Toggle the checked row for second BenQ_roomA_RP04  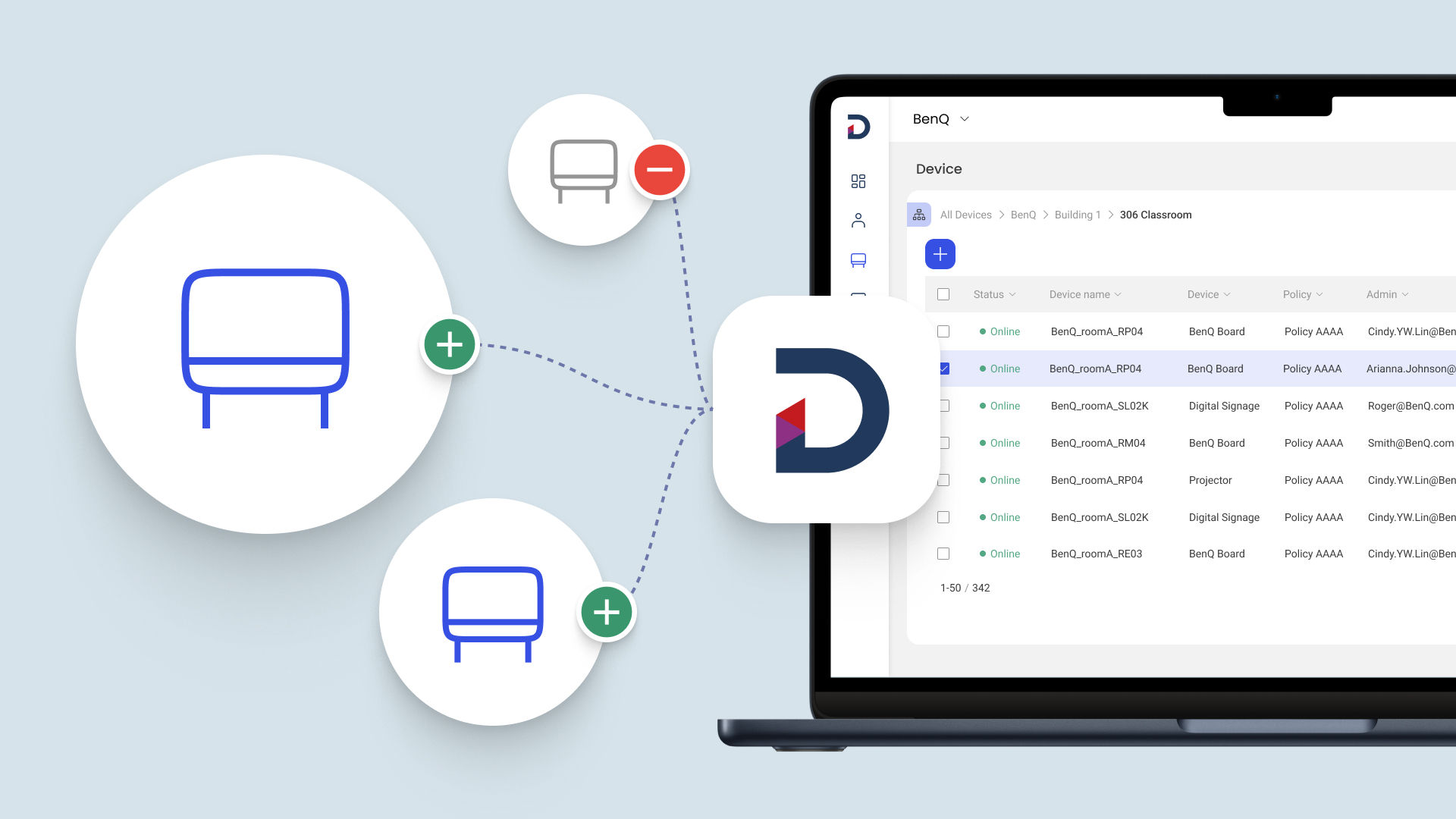coord(942,368)
